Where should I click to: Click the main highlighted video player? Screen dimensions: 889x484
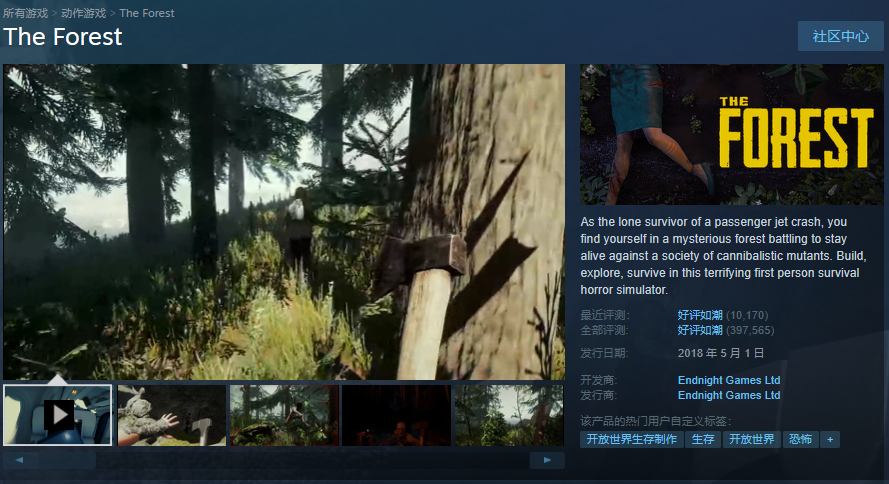coord(284,222)
